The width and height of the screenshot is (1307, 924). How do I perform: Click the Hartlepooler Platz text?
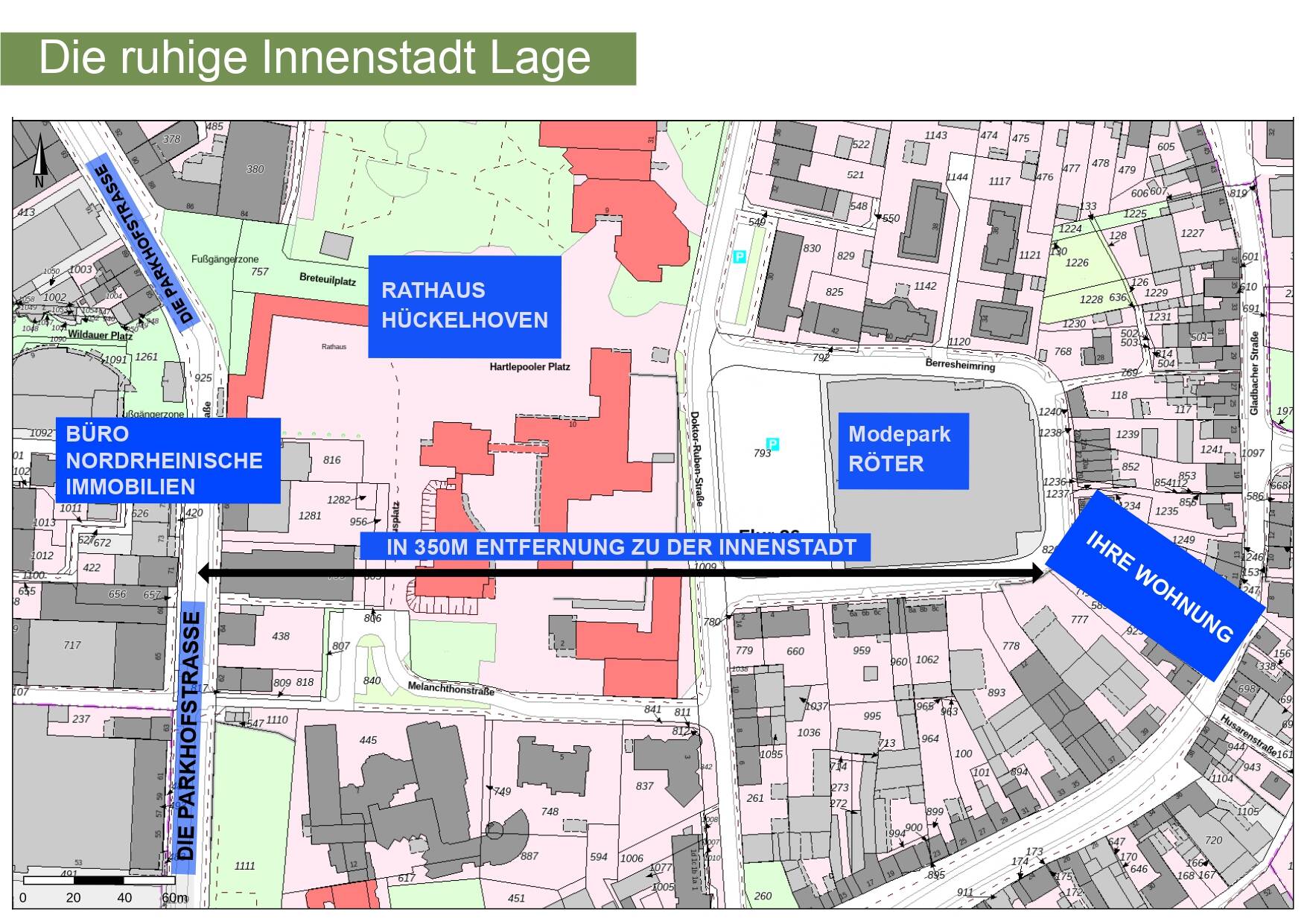[x=530, y=366]
